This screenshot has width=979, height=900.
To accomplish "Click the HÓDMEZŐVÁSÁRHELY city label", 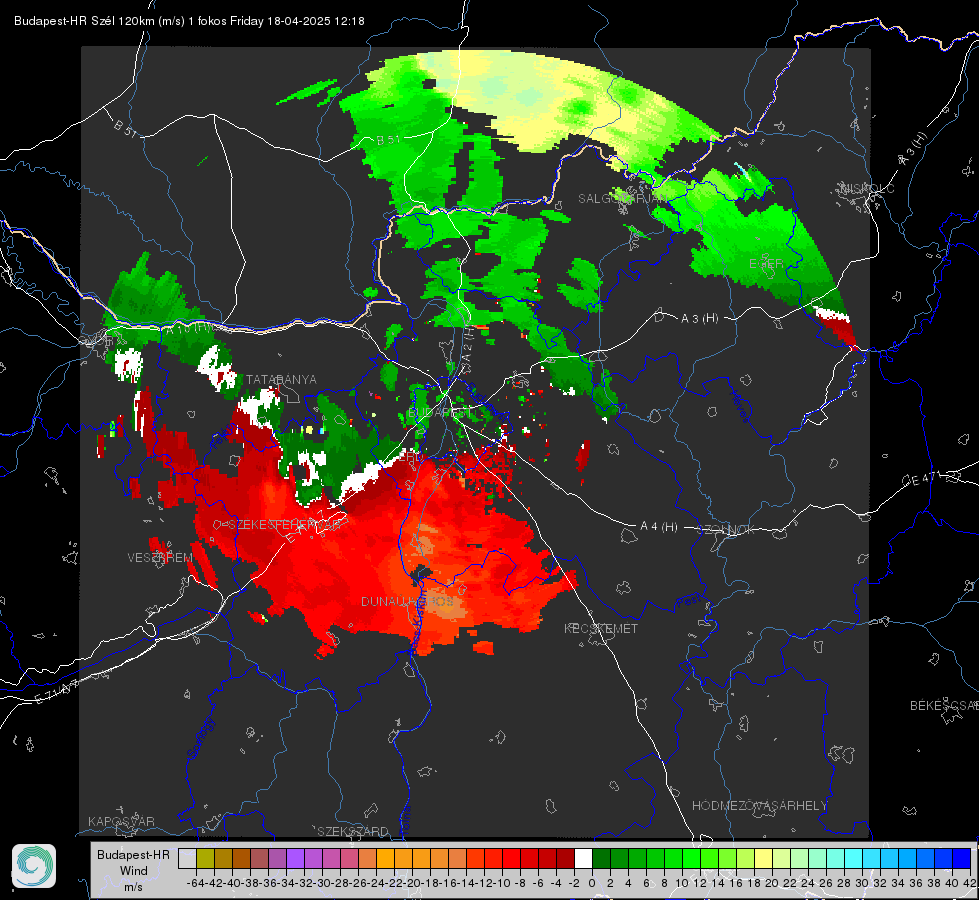I will click(x=759, y=806).
